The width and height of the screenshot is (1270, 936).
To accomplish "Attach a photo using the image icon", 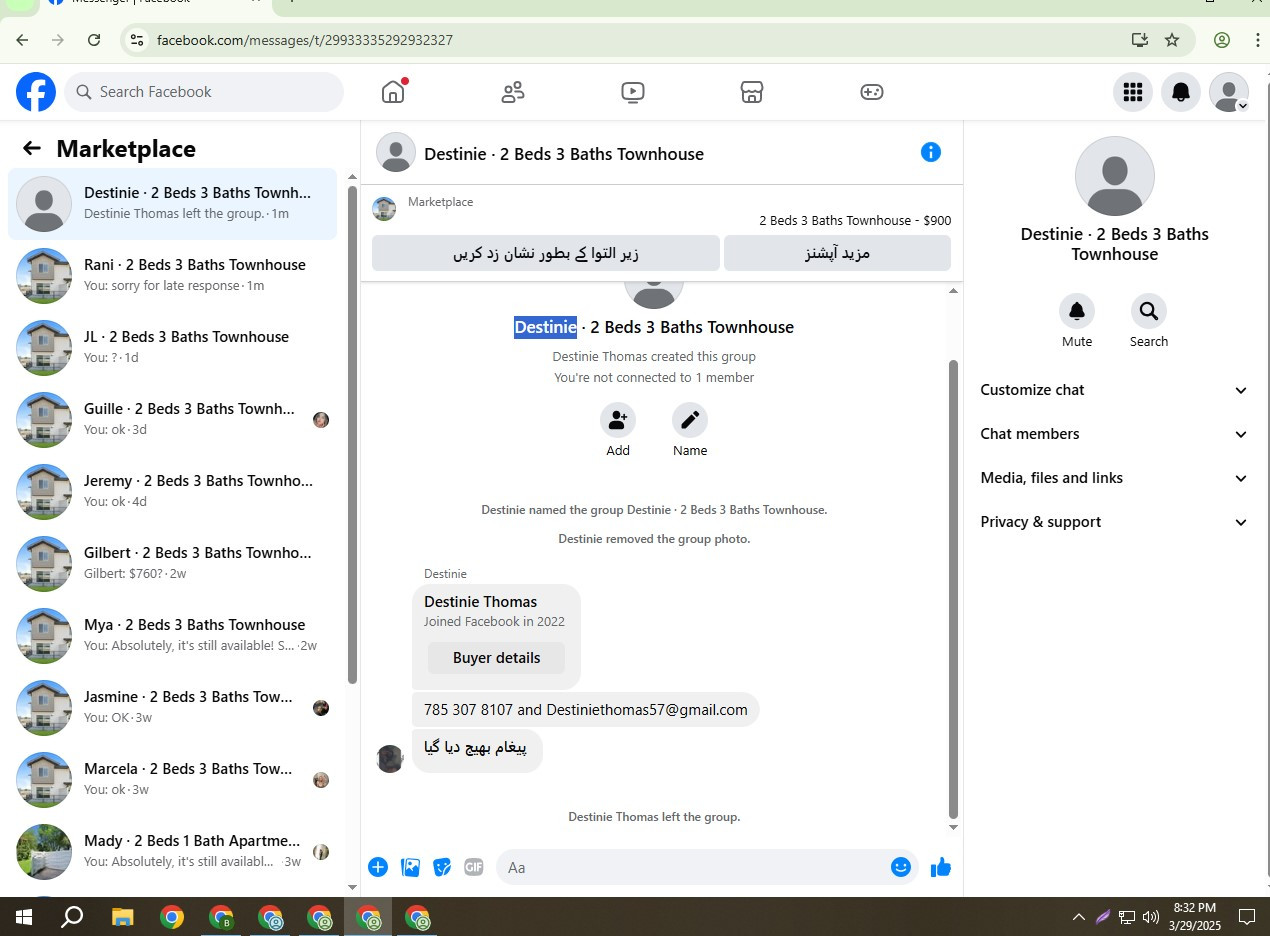I will point(410,867).
